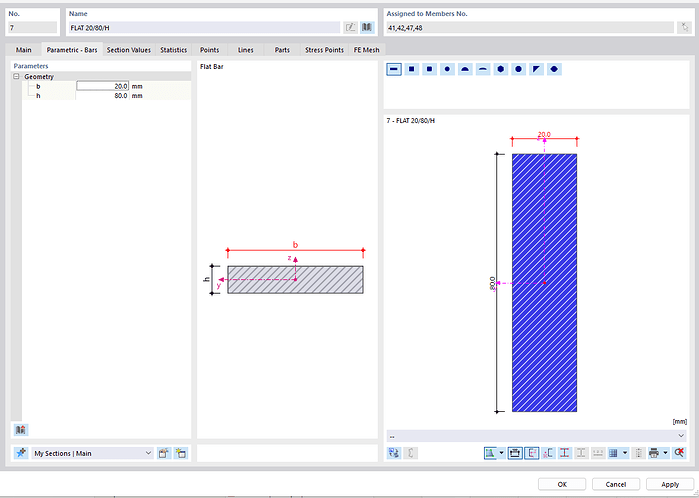Expand the print options dropdown arrow

pos(664,453)
